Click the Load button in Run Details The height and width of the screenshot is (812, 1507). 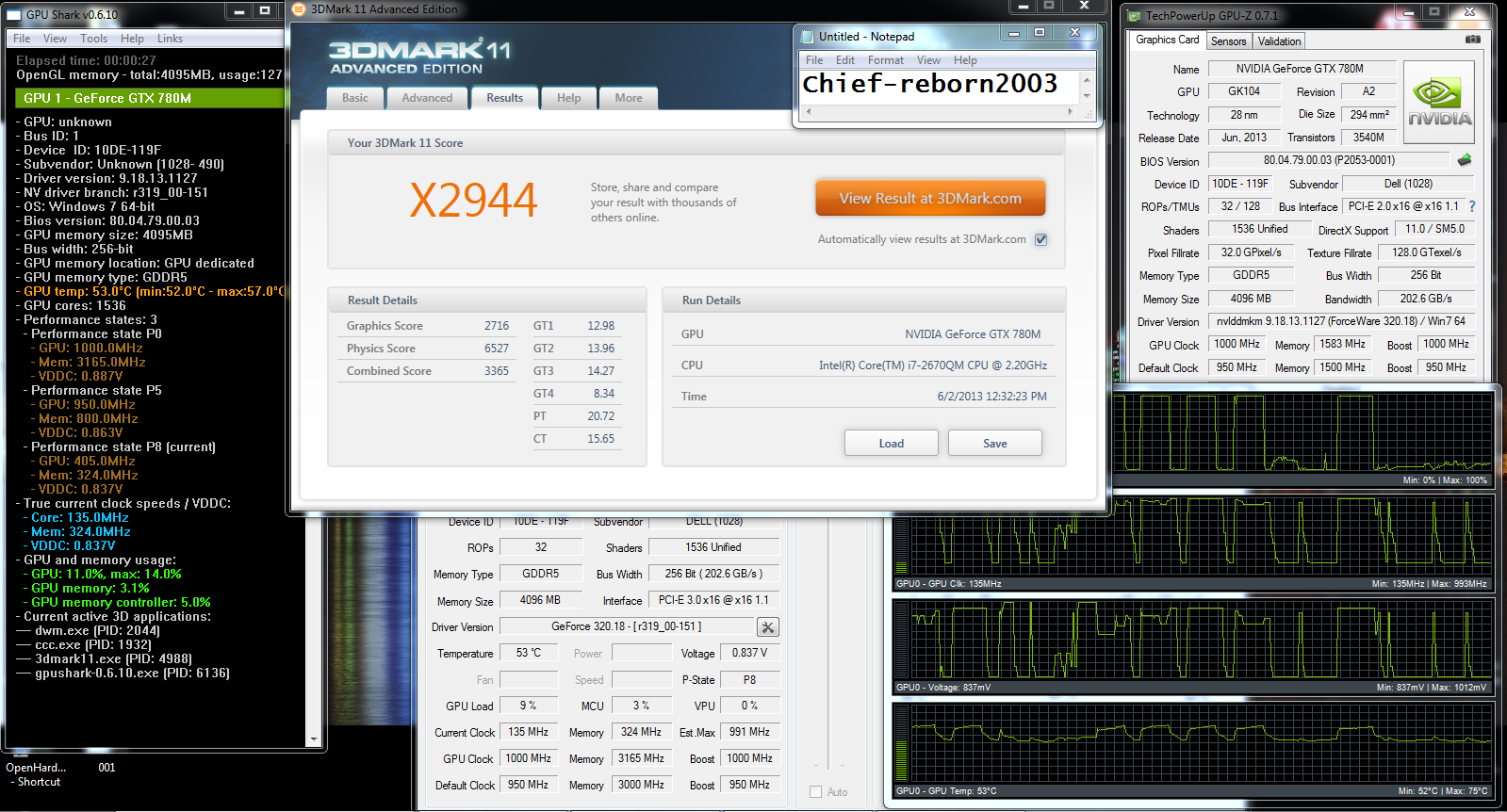[x=891, y=443]
